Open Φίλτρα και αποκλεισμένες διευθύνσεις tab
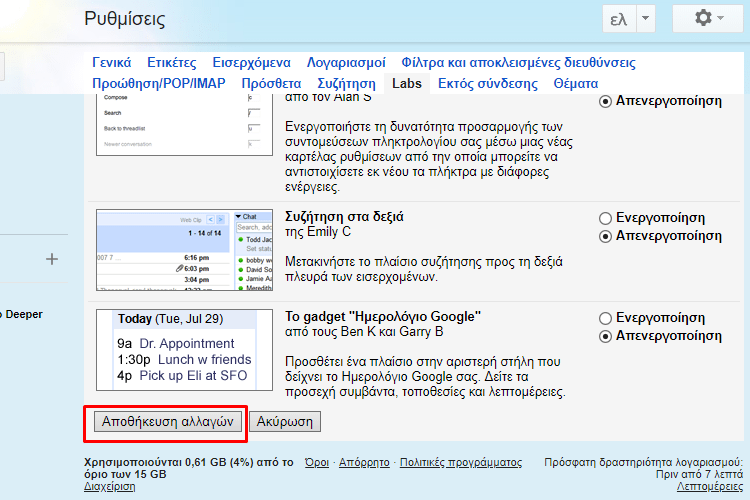This screenshot has width=750, height=500. click(518, 63)
